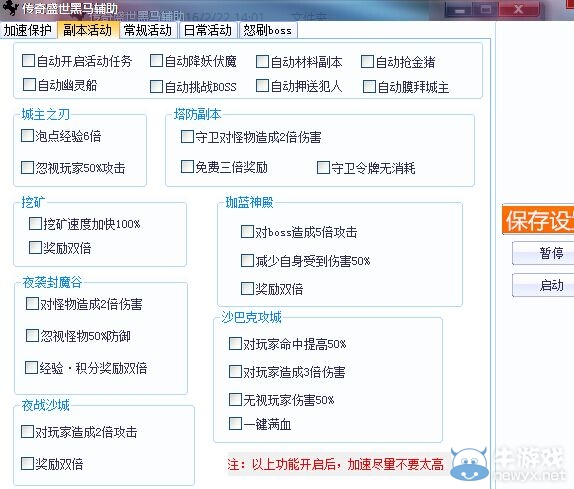Enable 泡点经验6倍 checkbox
574x489 pixels.
point(27,135)
